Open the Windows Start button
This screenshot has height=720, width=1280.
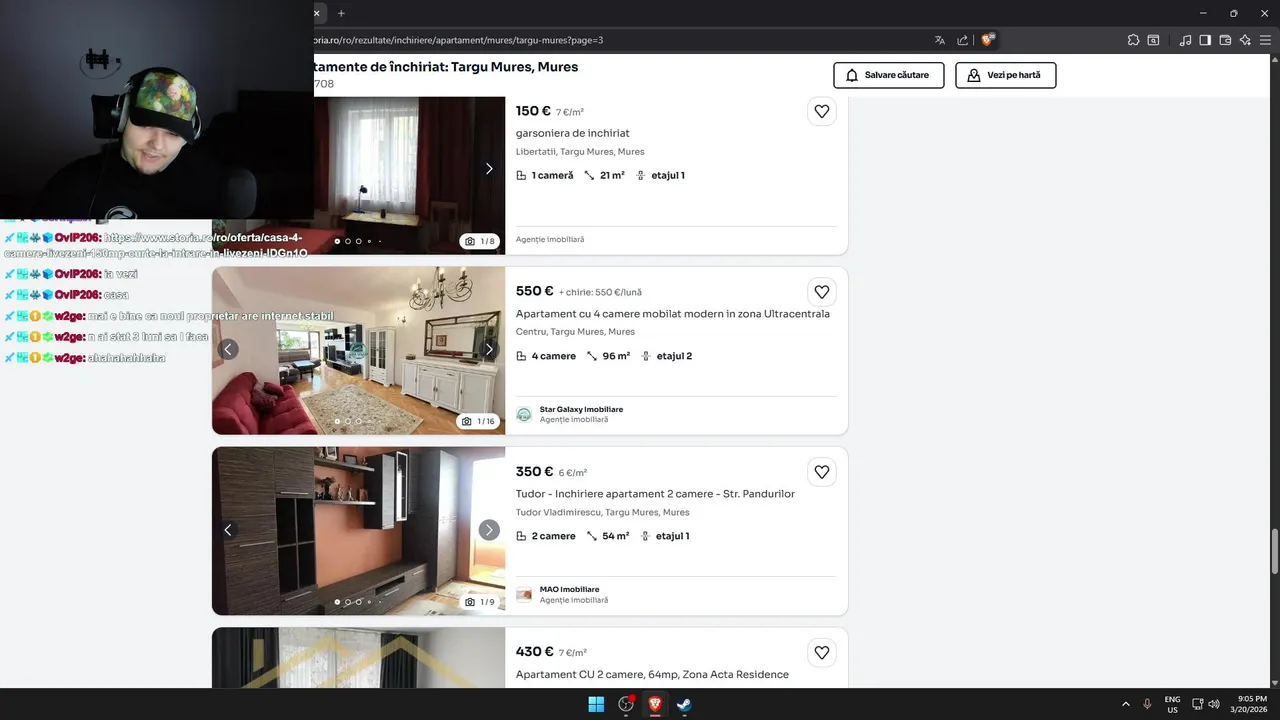(x=596, y=704)
